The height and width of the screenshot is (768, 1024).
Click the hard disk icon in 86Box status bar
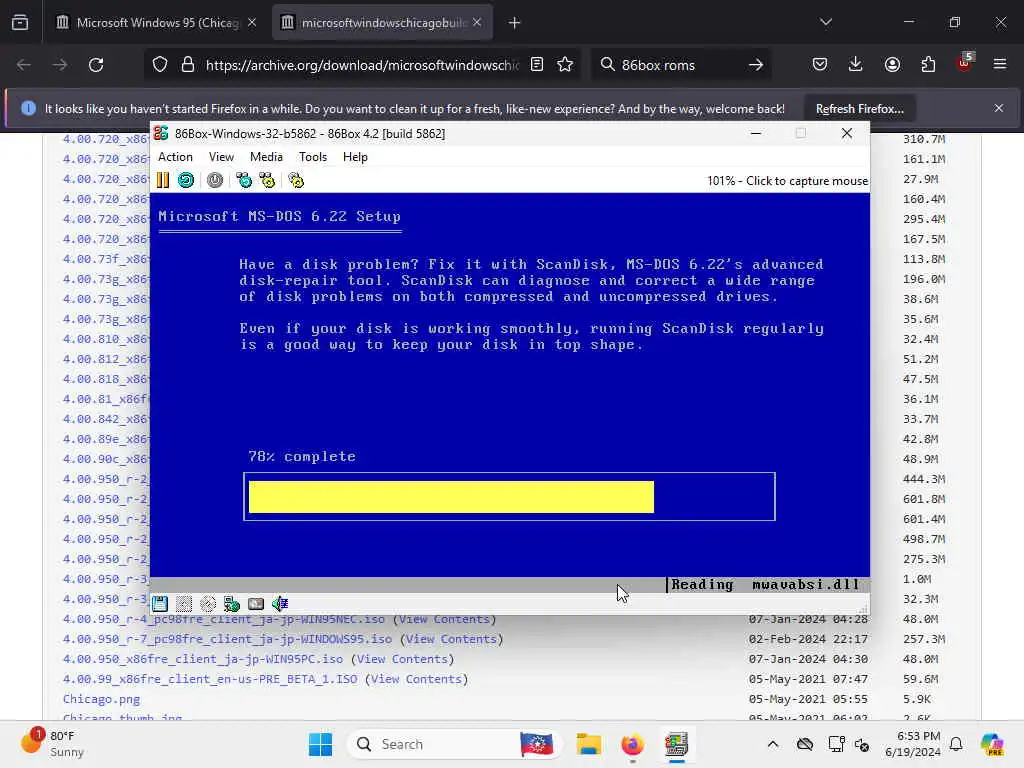pyautogui.click(x=256, y=604)
